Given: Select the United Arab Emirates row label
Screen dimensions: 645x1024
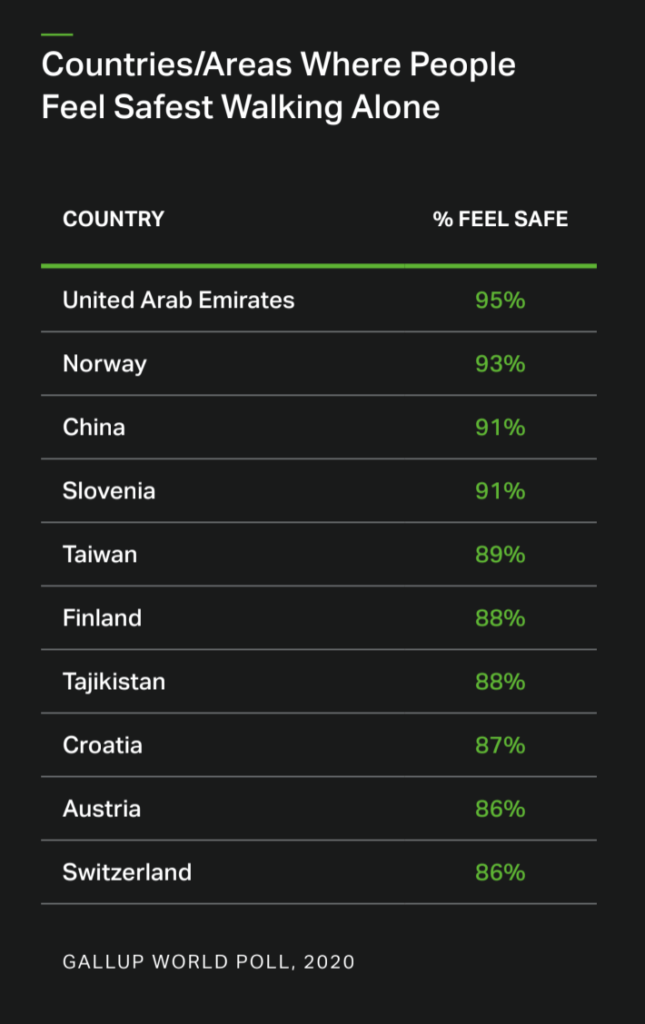Looking at the screenshot, I should (x=178, y=300).
